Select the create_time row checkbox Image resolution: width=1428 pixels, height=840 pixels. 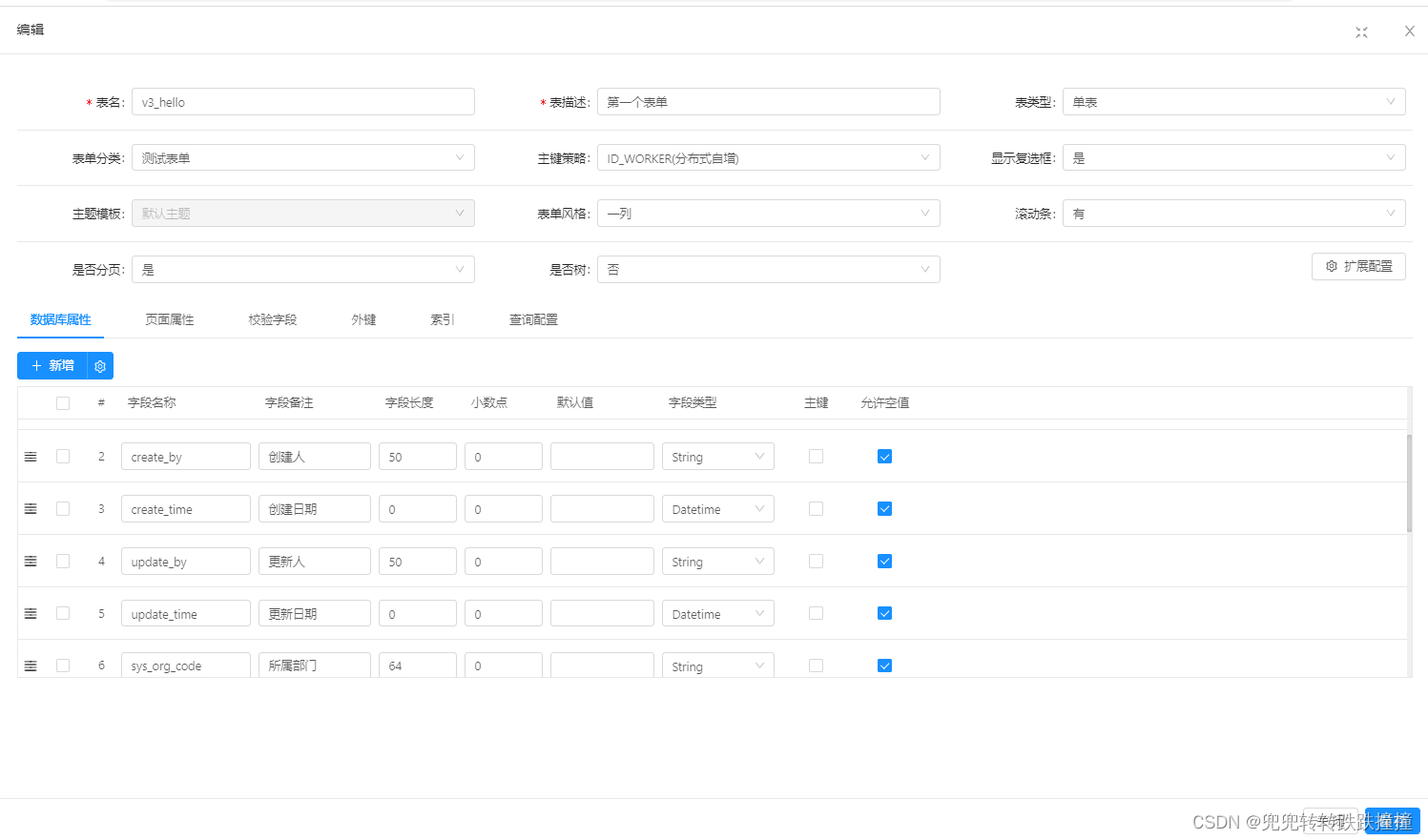click(63, 509)
